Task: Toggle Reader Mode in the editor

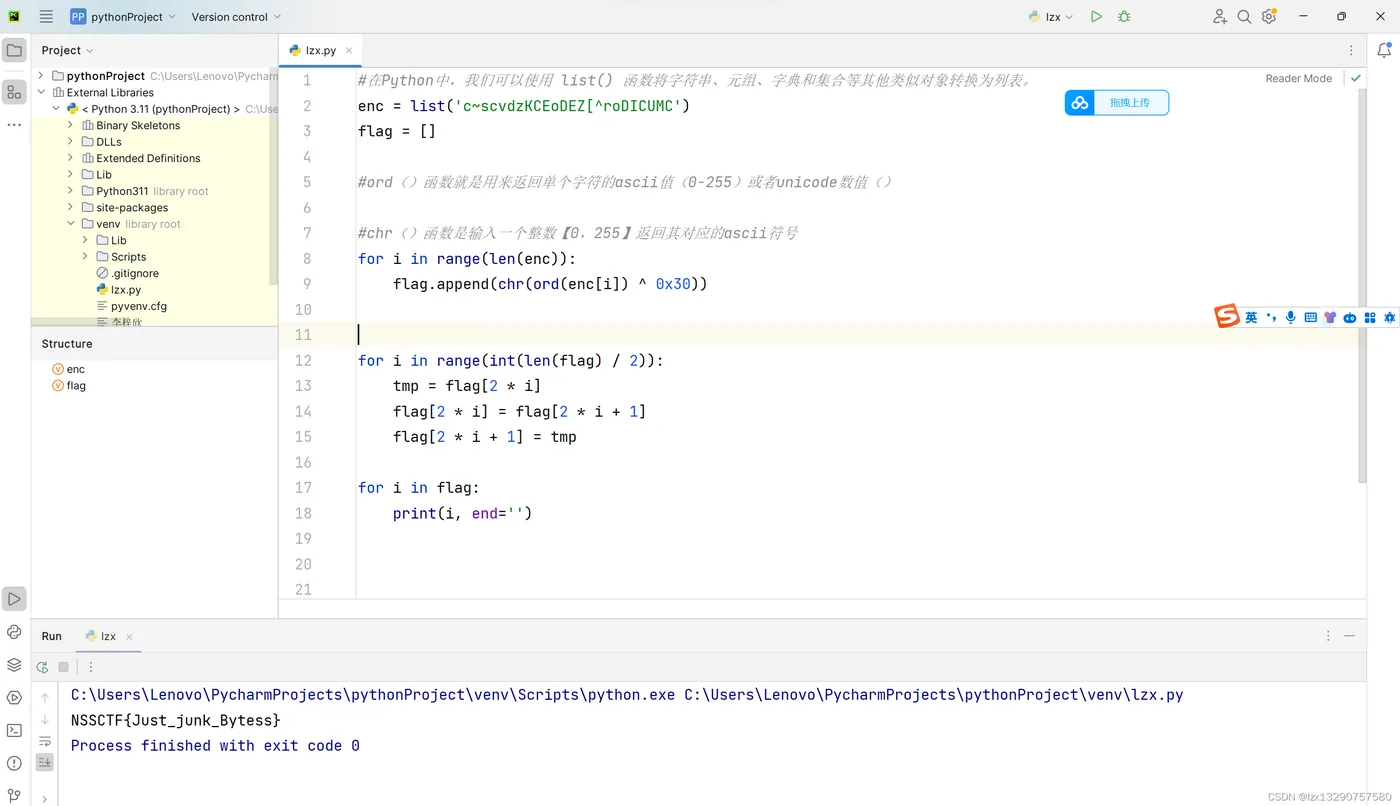Action: point(1298,78)
